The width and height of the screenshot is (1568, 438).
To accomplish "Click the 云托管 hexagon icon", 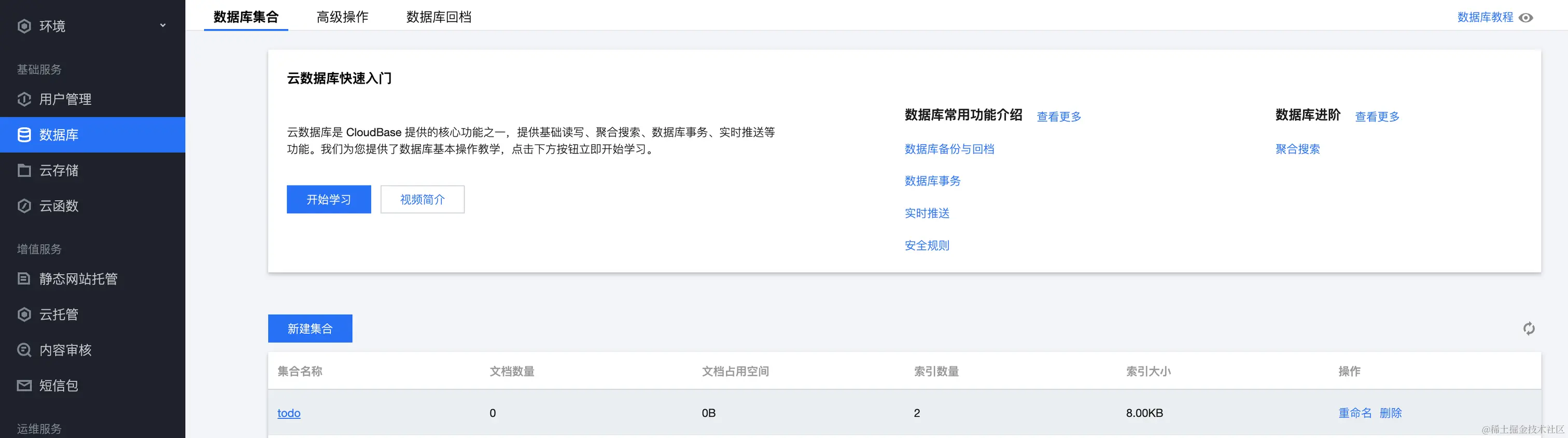I will tap(24, 315).
